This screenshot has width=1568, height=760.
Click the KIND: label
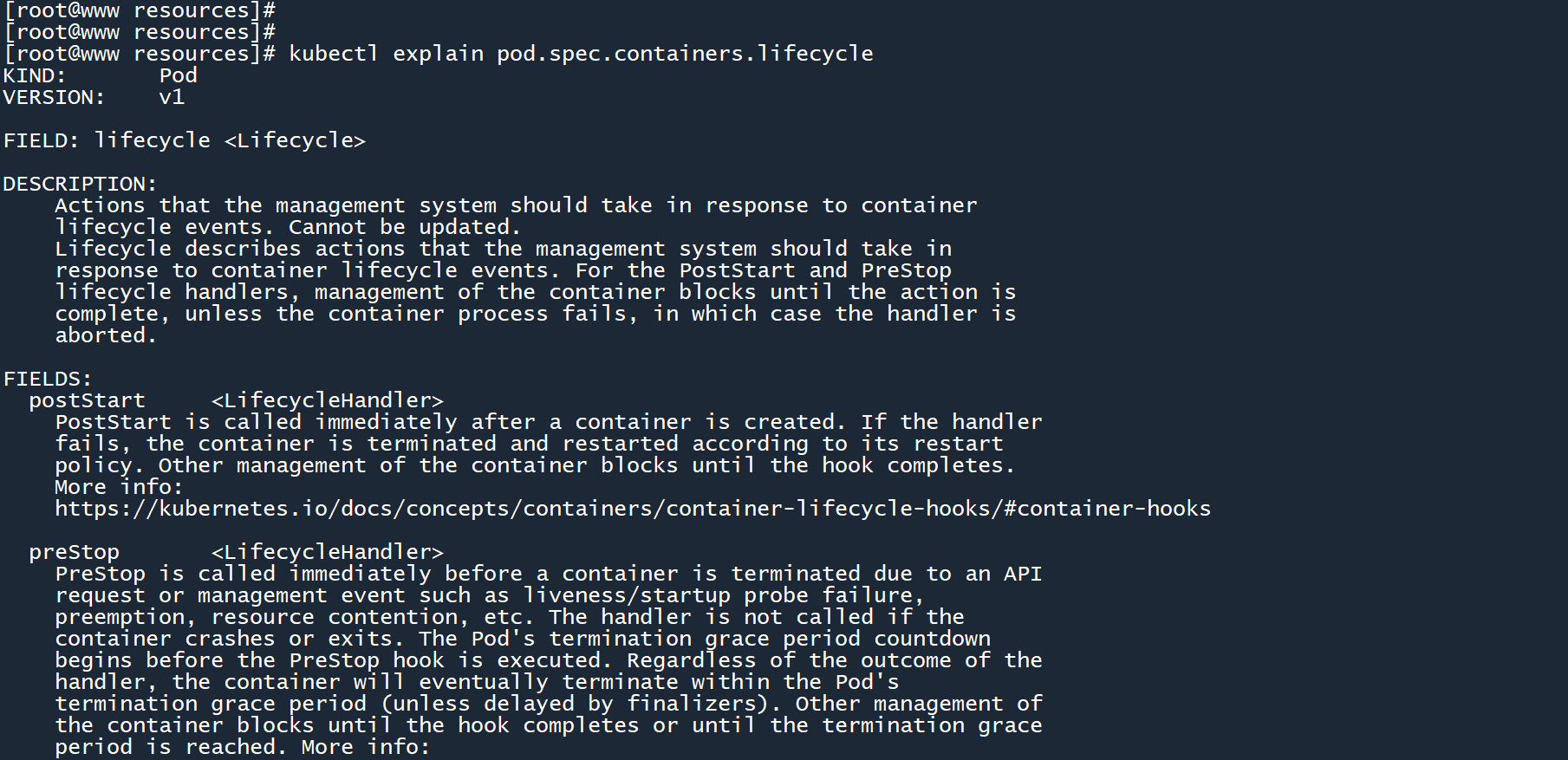tap(35, 75)
